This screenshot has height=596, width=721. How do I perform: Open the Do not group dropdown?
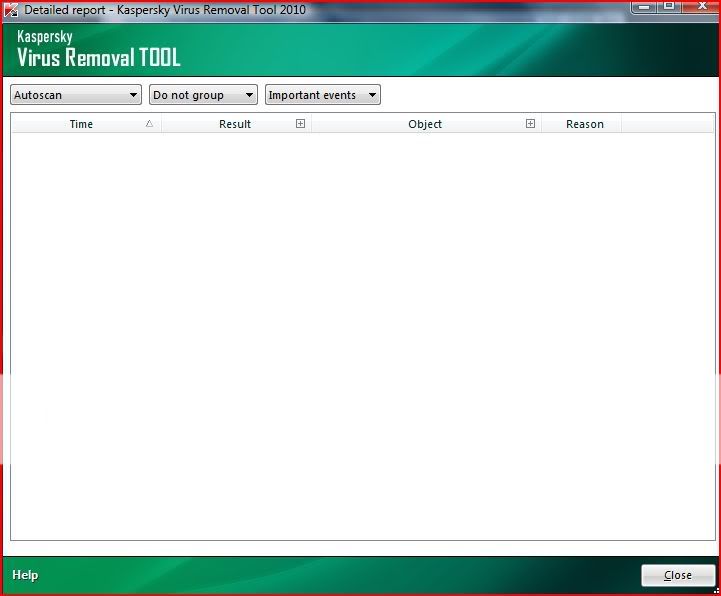pyautogui.click(x=203, y=95)
